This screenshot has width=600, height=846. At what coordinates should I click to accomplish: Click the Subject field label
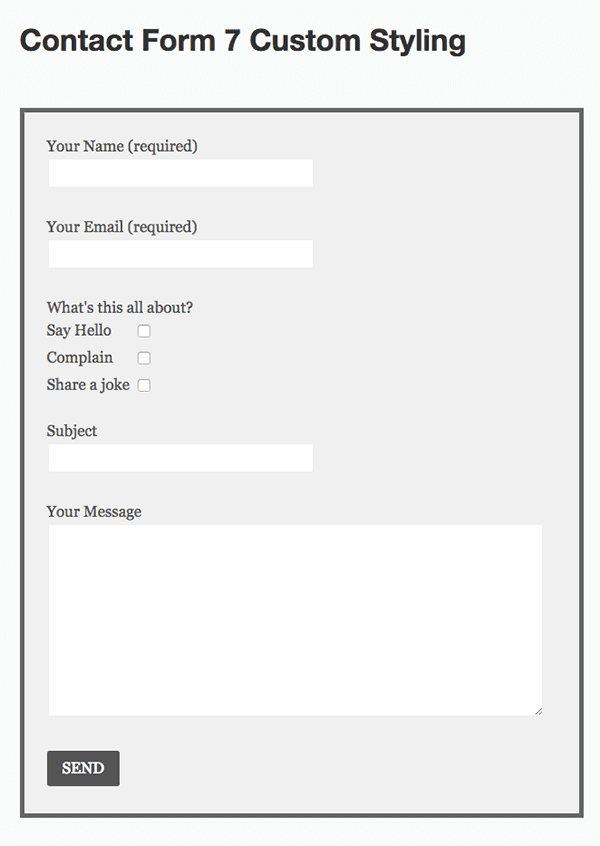pyautogui.click(x=71, y=431)
